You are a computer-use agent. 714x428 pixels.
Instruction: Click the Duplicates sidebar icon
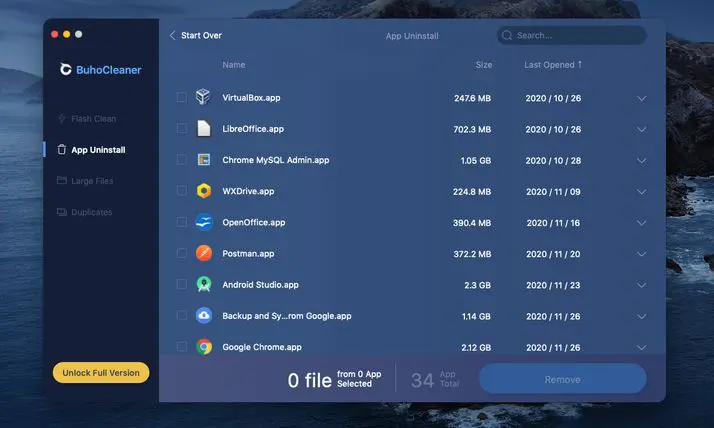(x=61, y=212)
